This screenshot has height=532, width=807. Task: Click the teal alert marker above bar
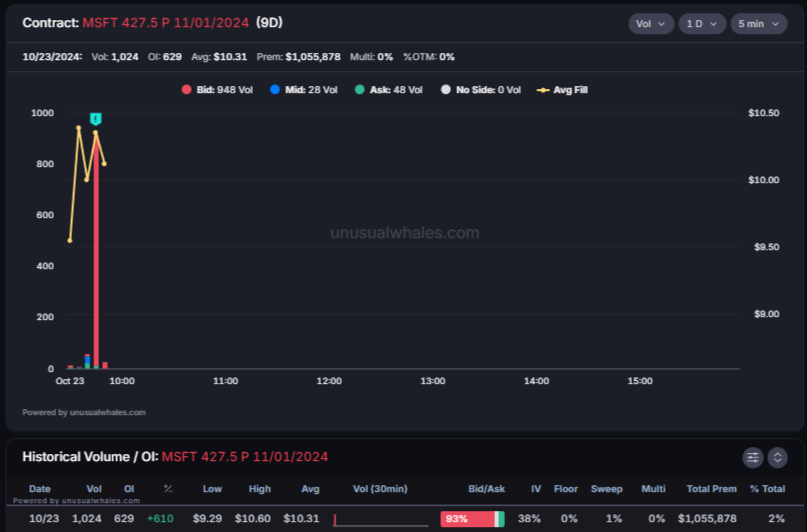pos(96,119)
